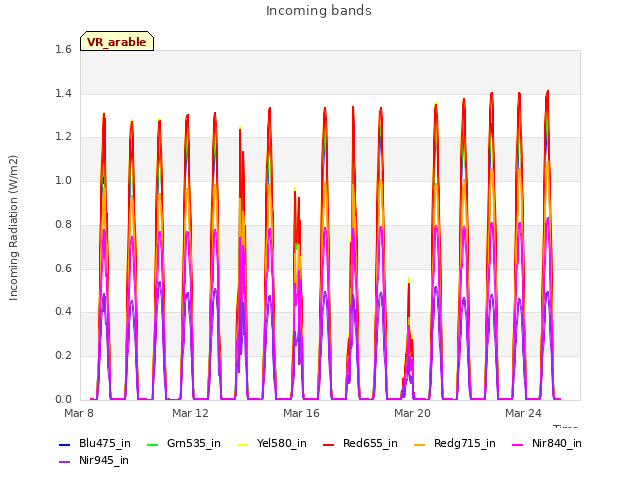Click the low radiation peak before Mar 20
The height and width of the screenshot is (480, 640).
pos(409,339)
